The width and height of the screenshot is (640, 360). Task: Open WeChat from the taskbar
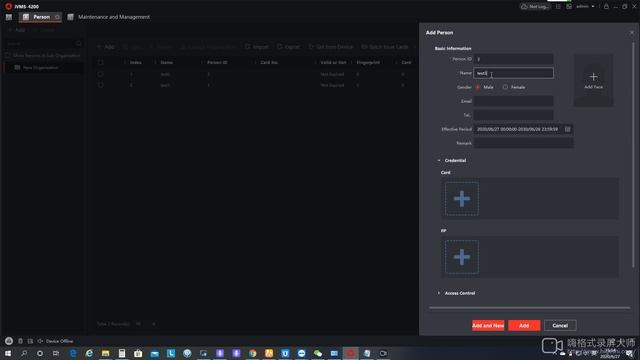[318, 353]
